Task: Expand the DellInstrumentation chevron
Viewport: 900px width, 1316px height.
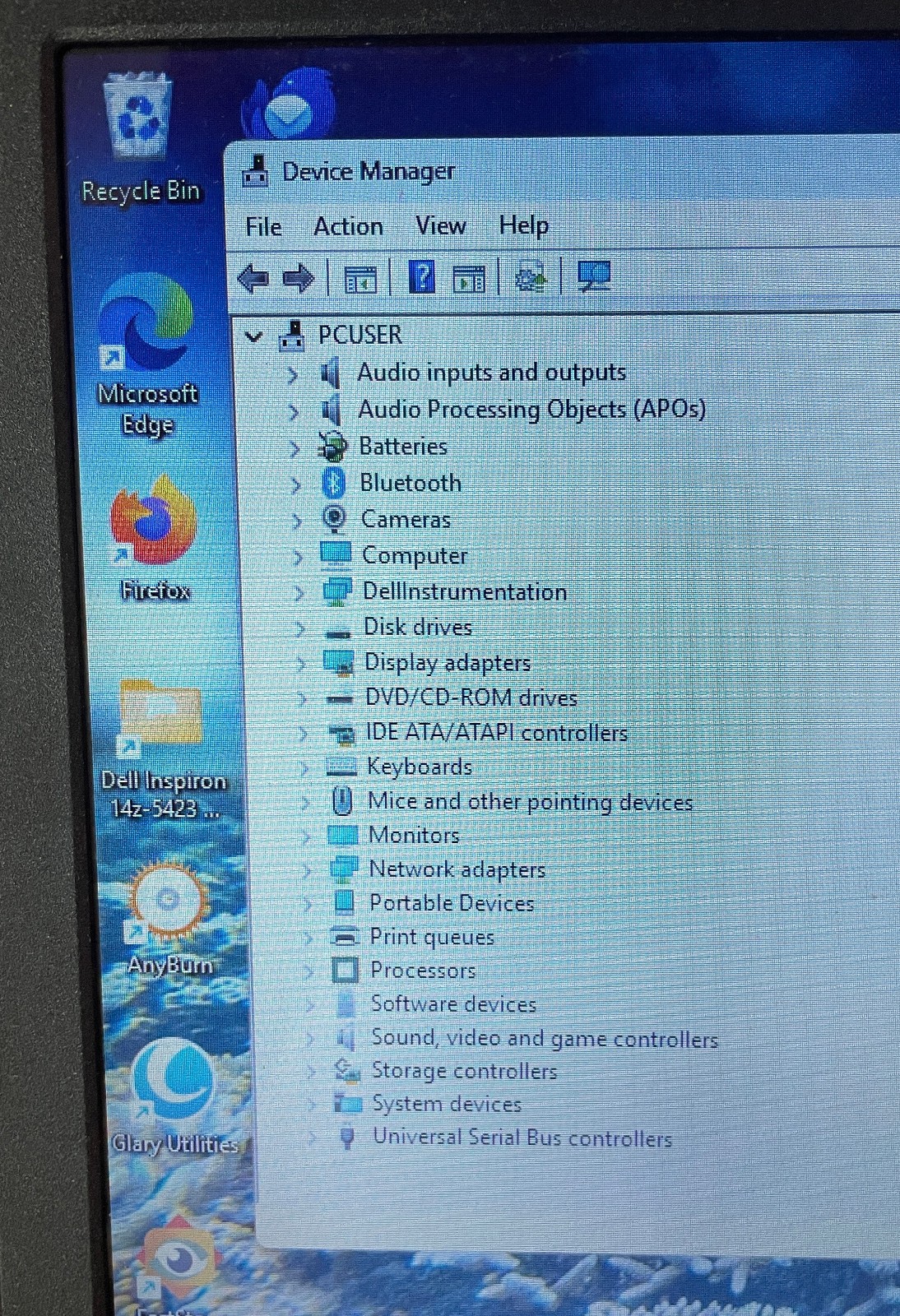Action: [299, 593]
